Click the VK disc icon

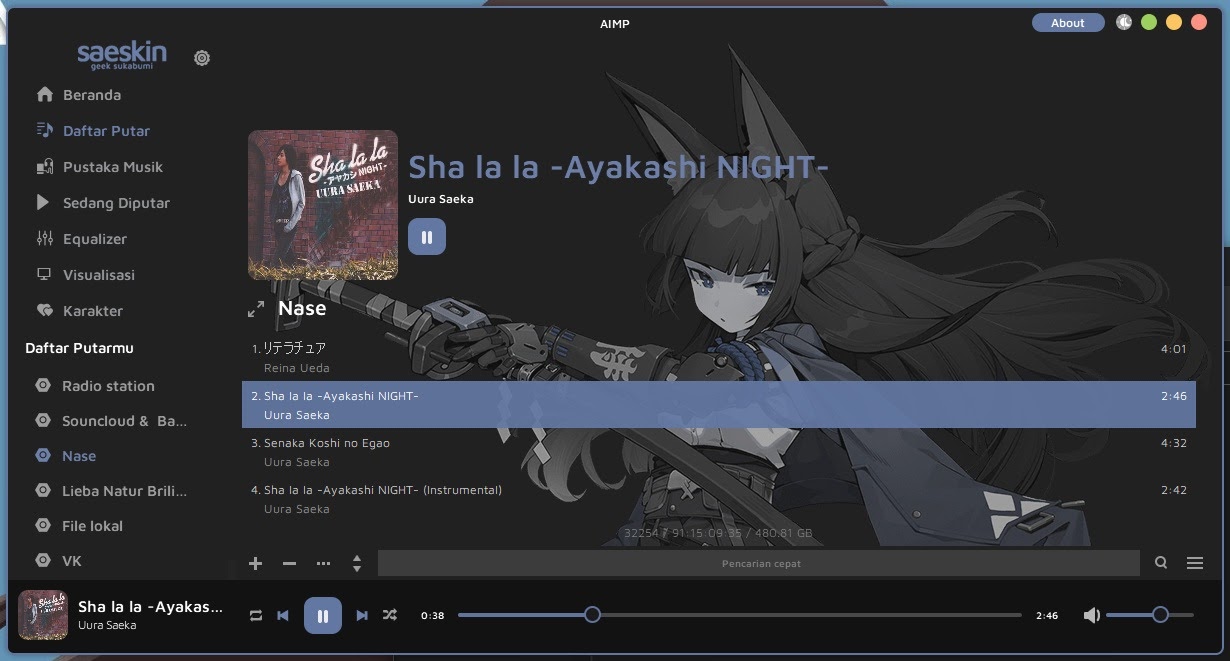[43, 561]
